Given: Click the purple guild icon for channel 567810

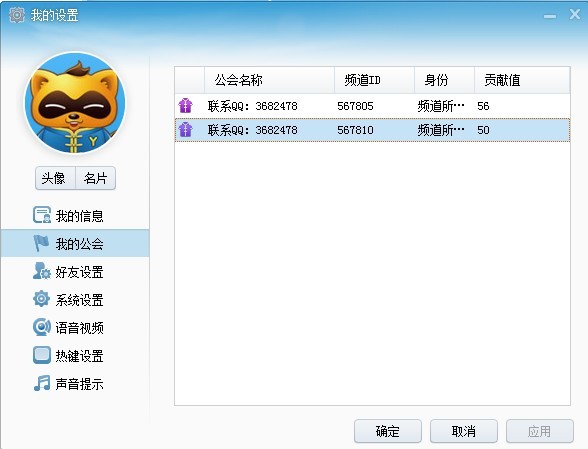Looking at the screenshot, I should 185,130.
